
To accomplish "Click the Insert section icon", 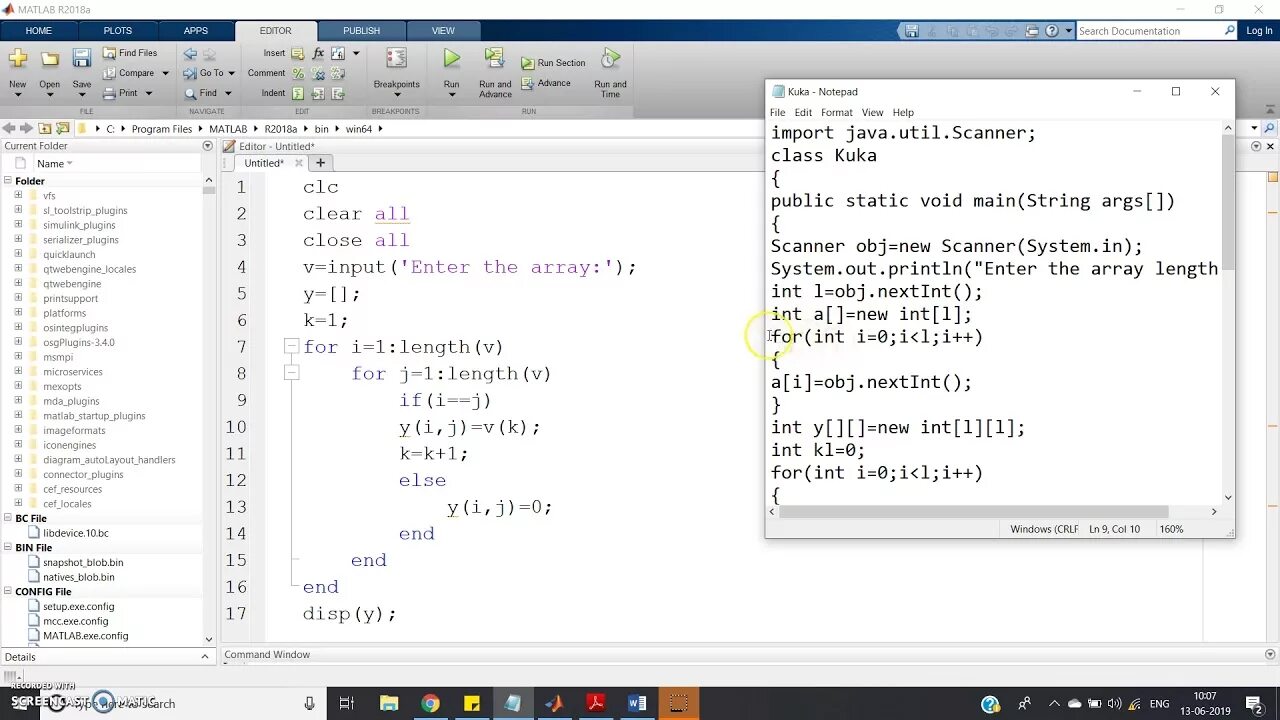I will [x=297, y=53].
